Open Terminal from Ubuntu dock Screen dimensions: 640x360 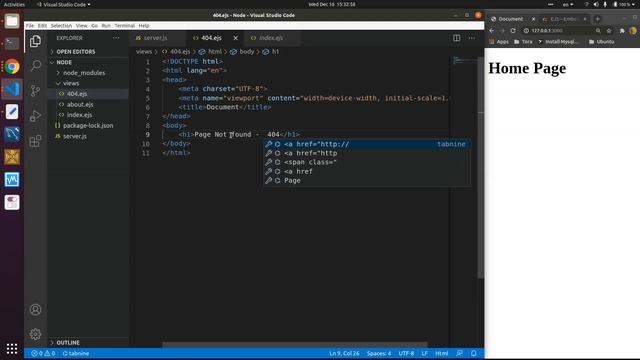(x=12, y=43)
